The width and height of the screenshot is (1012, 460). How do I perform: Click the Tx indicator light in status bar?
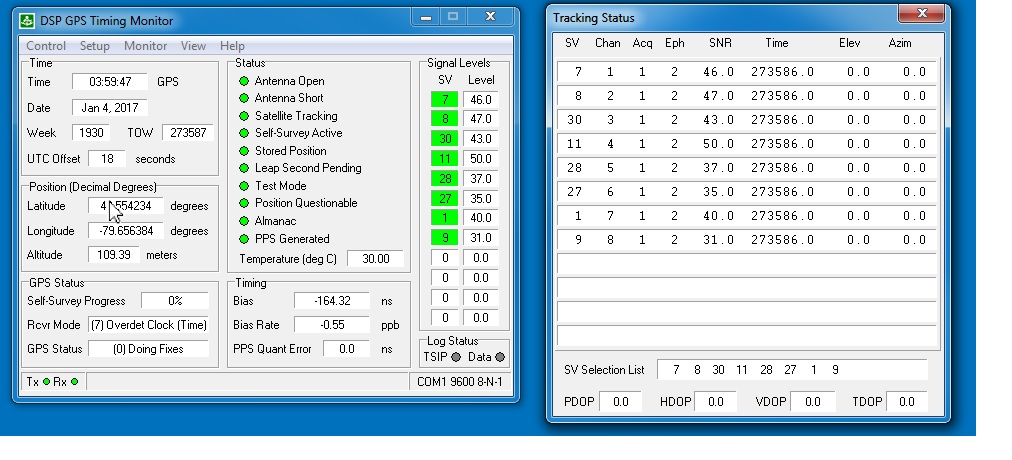pos(47,382)
